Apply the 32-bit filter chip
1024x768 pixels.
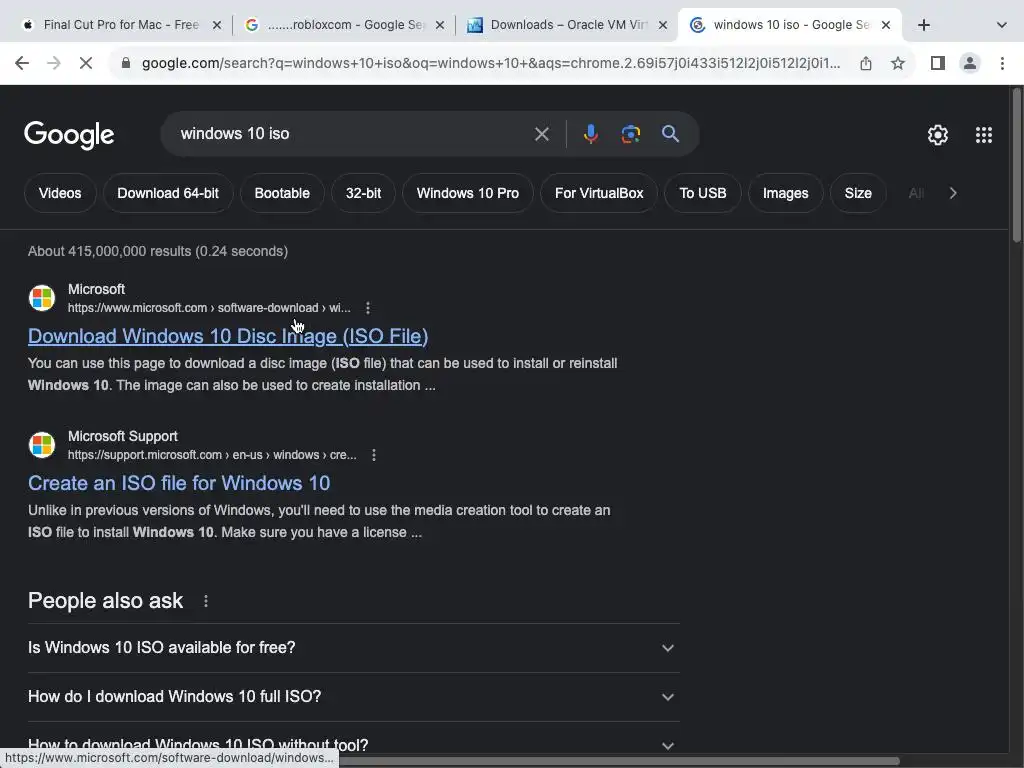click(x=363, y=193)
